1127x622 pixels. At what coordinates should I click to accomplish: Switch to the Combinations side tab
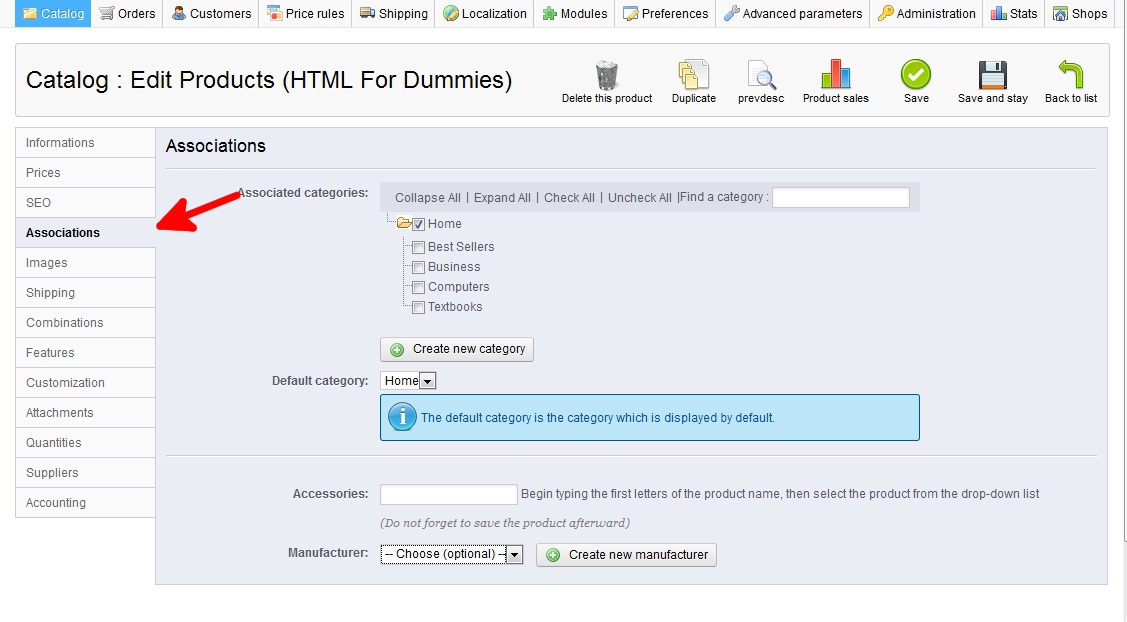coord(65,323)
